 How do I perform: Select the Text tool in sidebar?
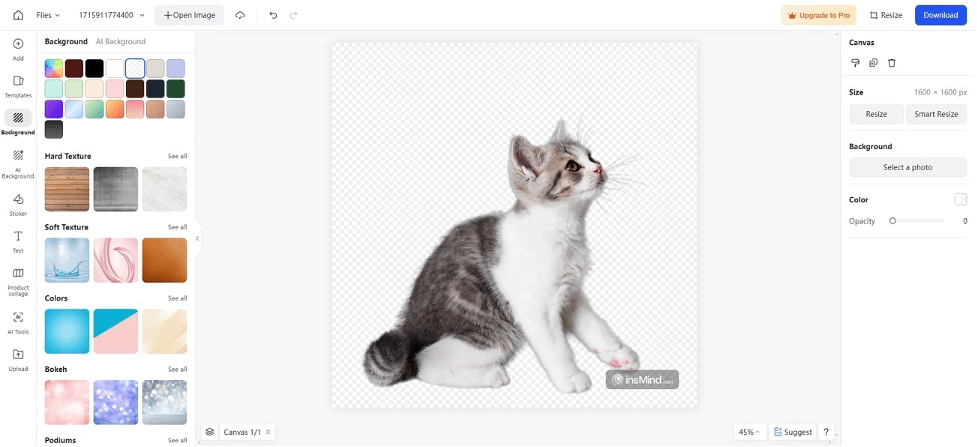(18, 240)
